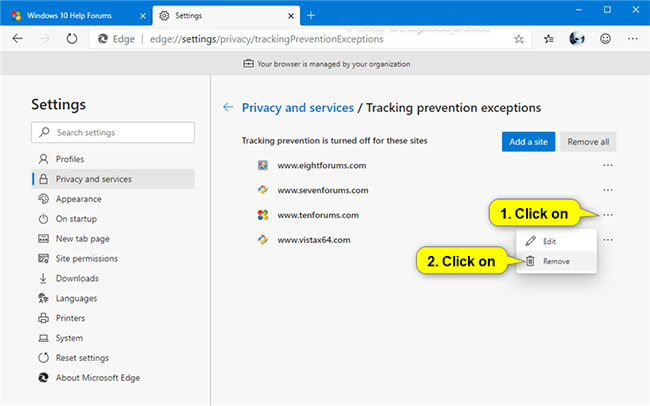This screenshot has height=406, width=650.
Task: Open a new tab with plus
Action: (310, 16)
